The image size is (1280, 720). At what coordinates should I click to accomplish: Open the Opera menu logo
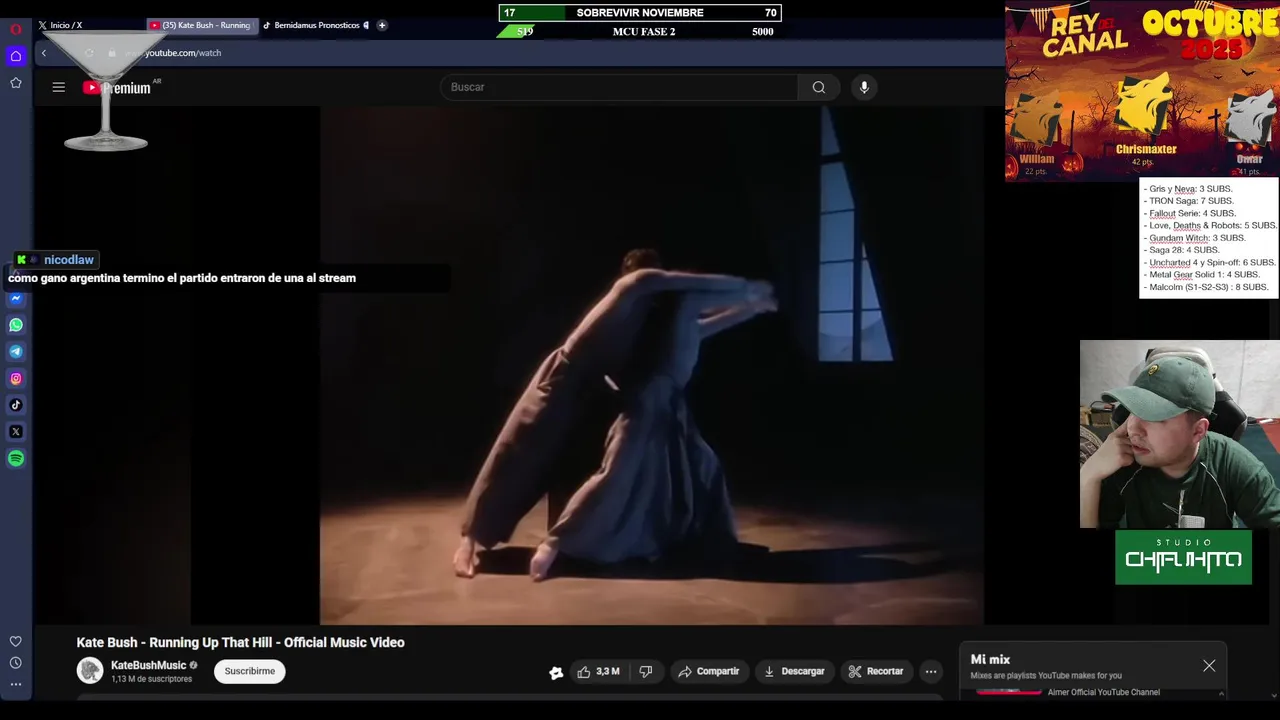click(x=16, y=29)
